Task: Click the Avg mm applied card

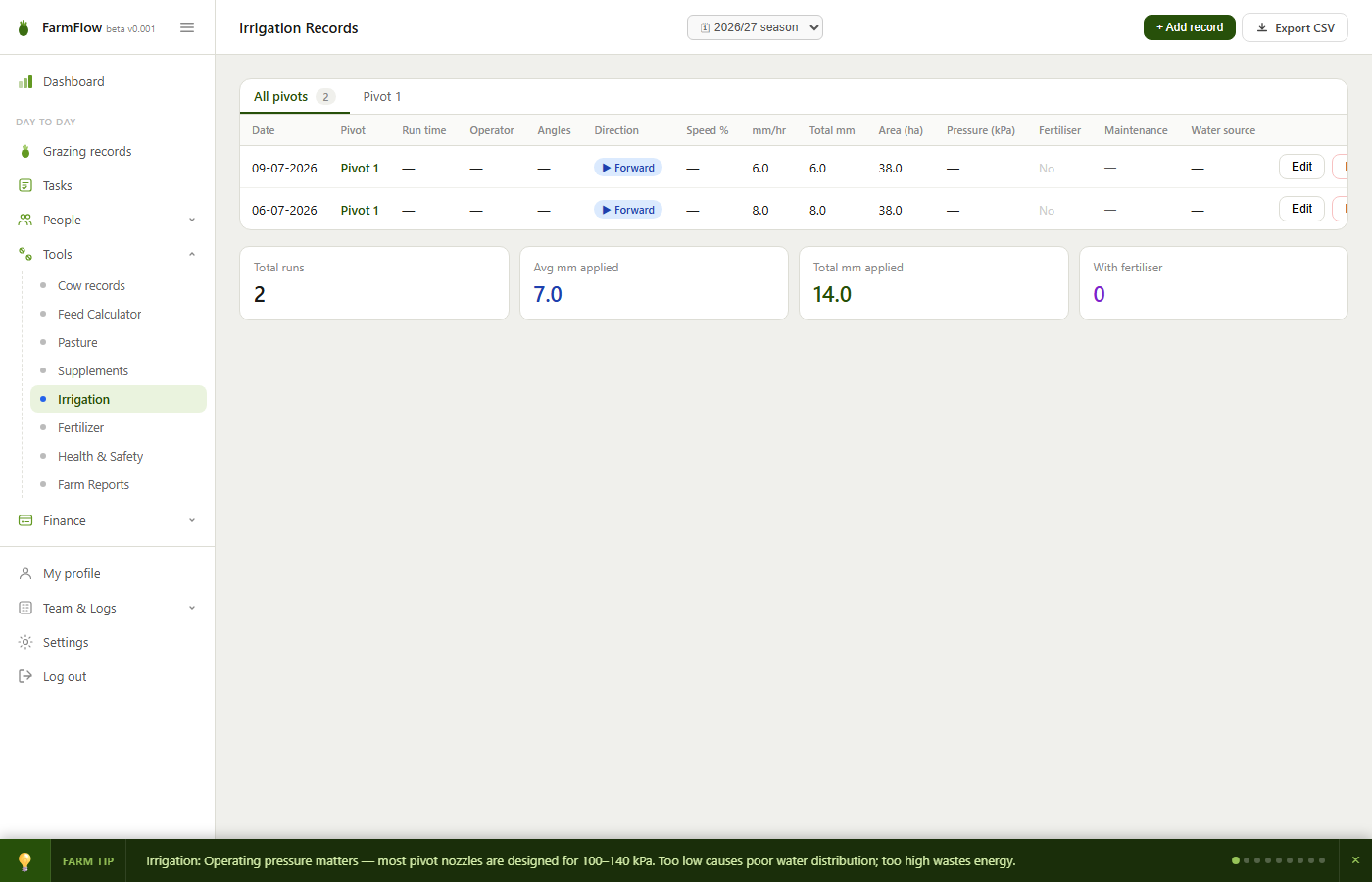Action: [x=654, y=283]
